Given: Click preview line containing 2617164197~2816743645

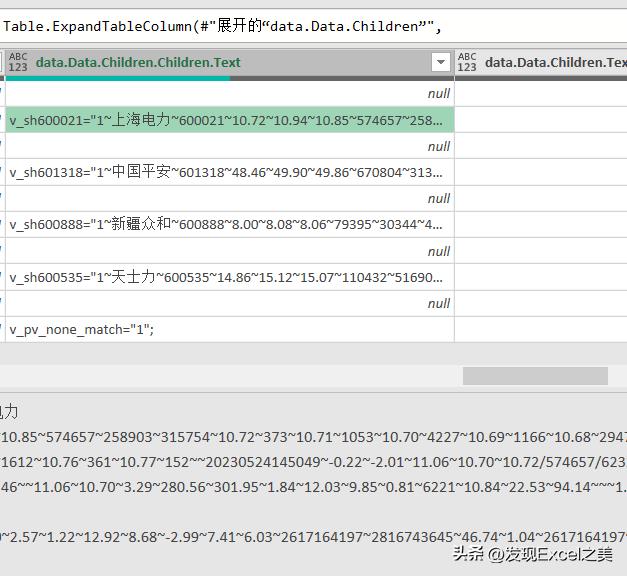Looking at the screenshot, I should click(314, 537).
